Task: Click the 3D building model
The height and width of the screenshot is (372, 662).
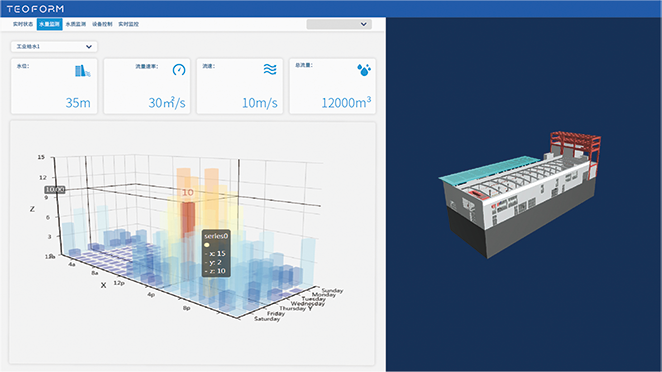Action: pos(520,195)
